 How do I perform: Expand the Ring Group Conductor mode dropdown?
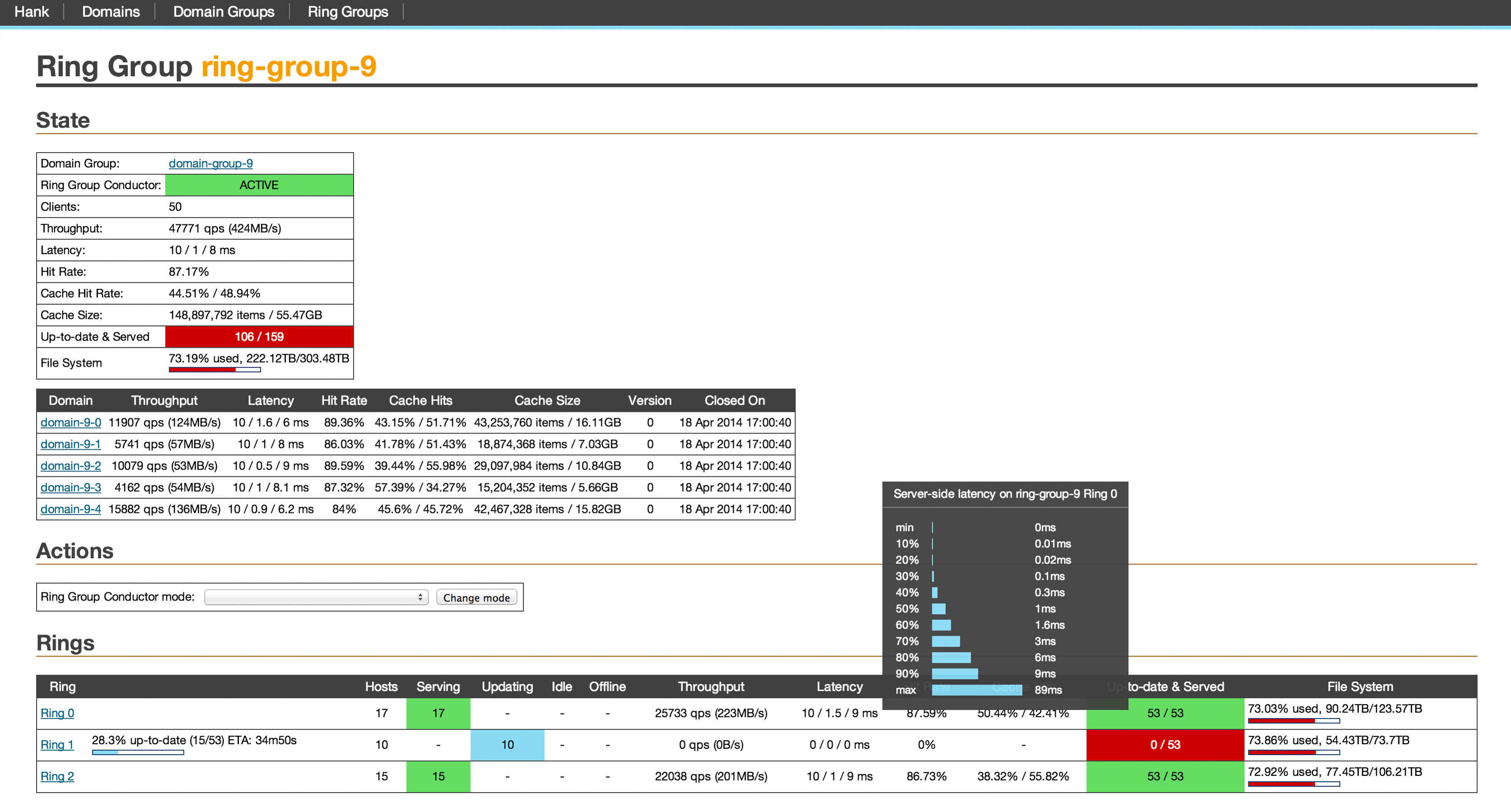(x=316, y=597)
